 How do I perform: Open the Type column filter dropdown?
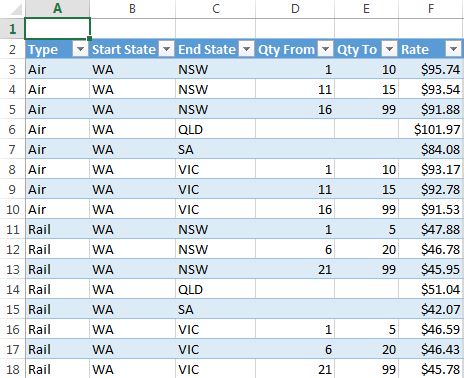pyautogui.click(x=80, y=49)
